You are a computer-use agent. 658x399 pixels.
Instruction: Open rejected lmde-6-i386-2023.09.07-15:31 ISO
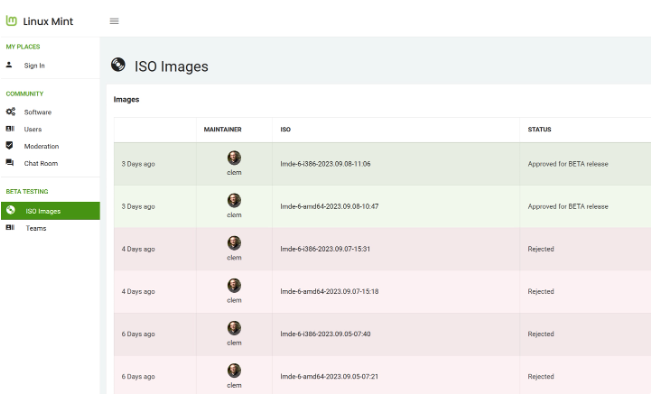pos(325,249)
